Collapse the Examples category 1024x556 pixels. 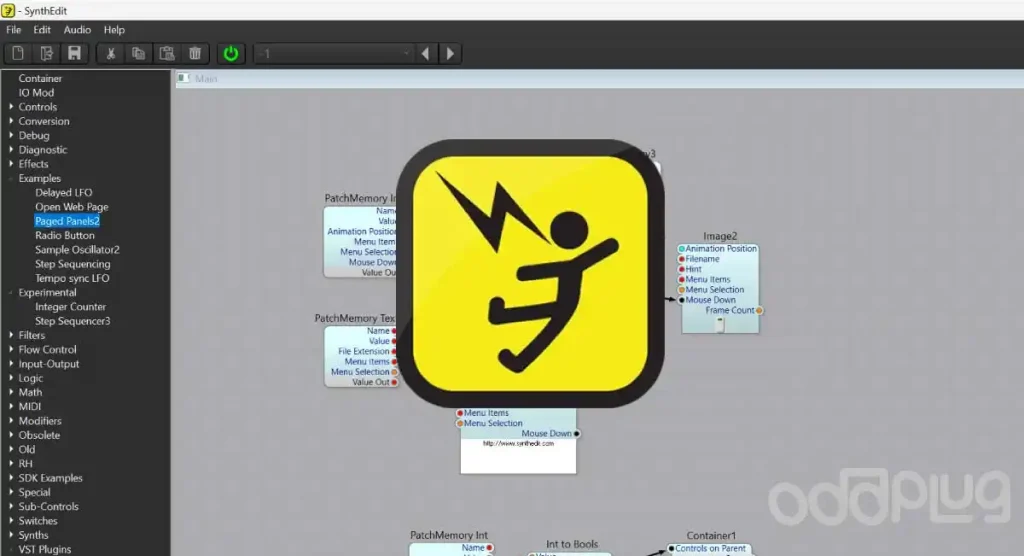pos(11,179)
